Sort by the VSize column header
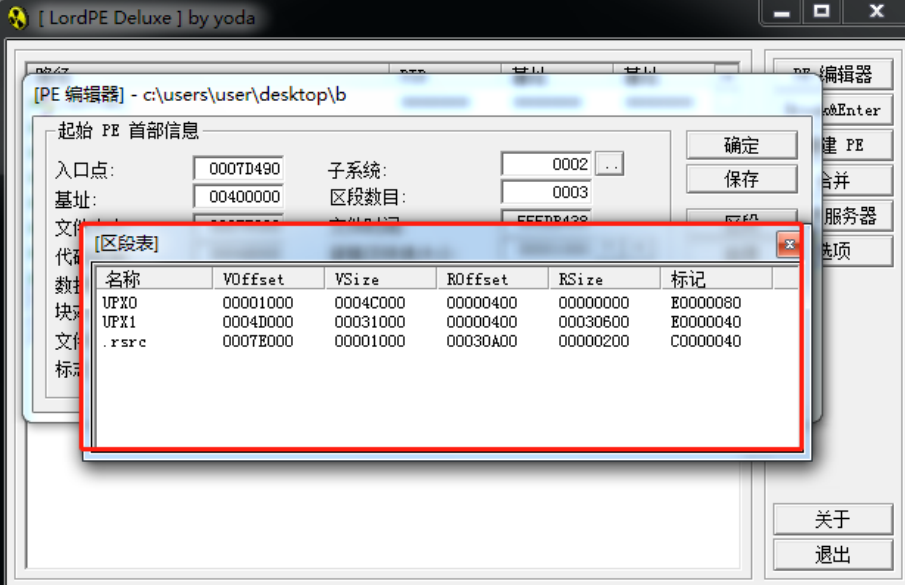Screen dimensions: 905x585 click(380, 279)
